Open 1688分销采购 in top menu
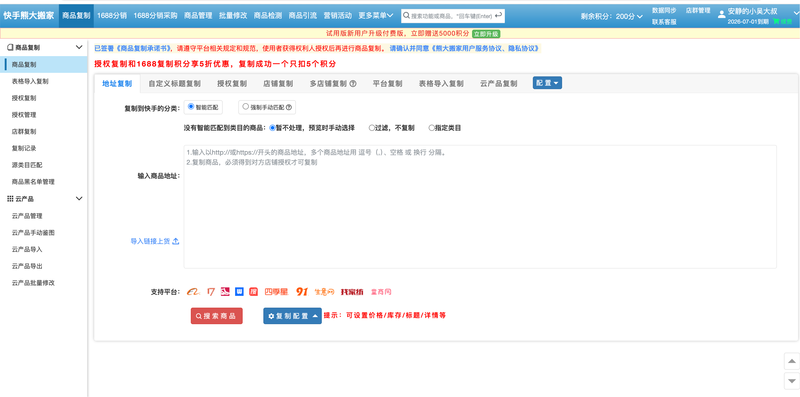Image resolution: width=800 pixels, height=397 pixels. coord(156,16)
